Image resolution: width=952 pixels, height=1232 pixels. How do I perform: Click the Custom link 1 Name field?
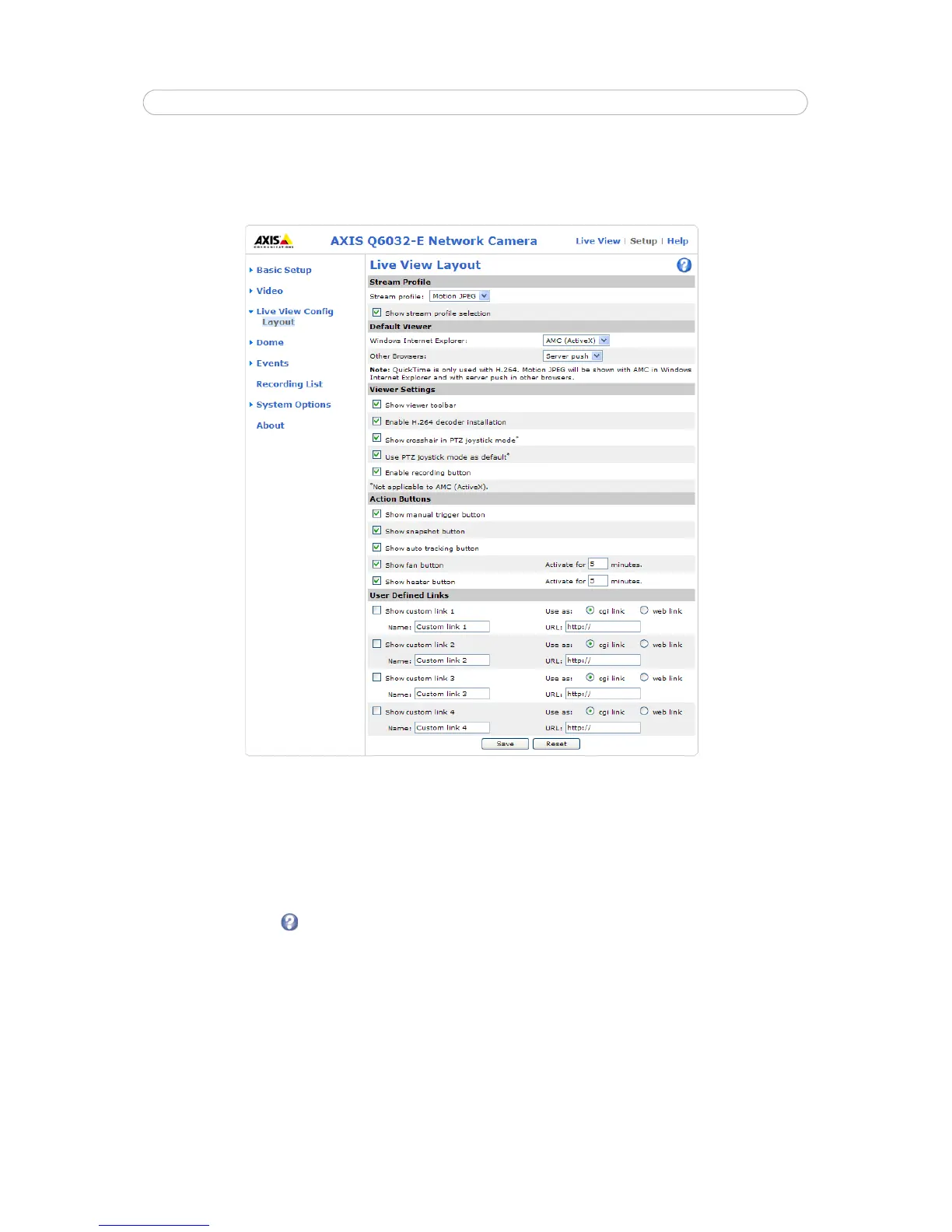click(x=452, y=626)
